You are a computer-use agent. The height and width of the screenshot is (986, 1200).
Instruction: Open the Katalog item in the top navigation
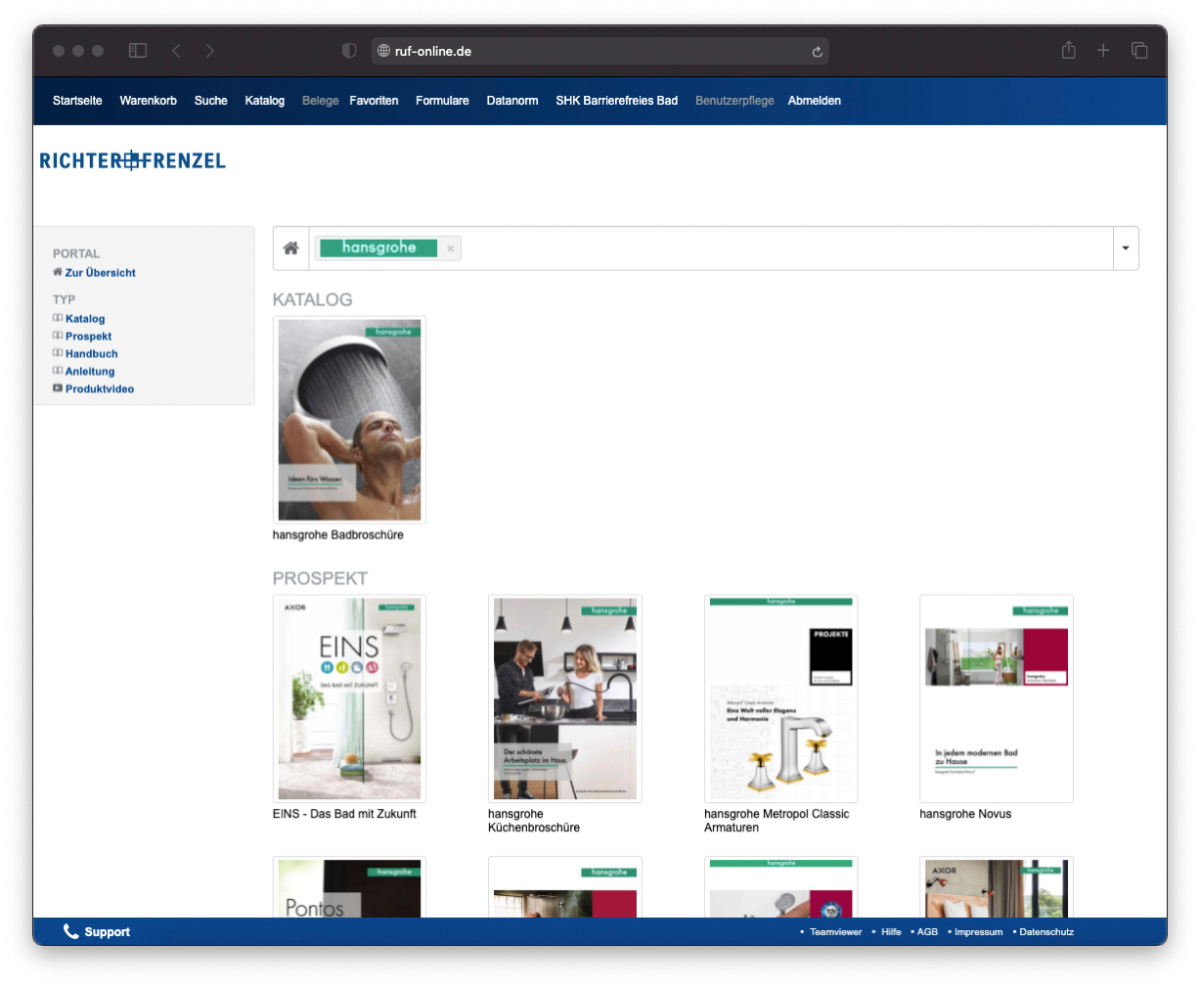pos(265,101)
